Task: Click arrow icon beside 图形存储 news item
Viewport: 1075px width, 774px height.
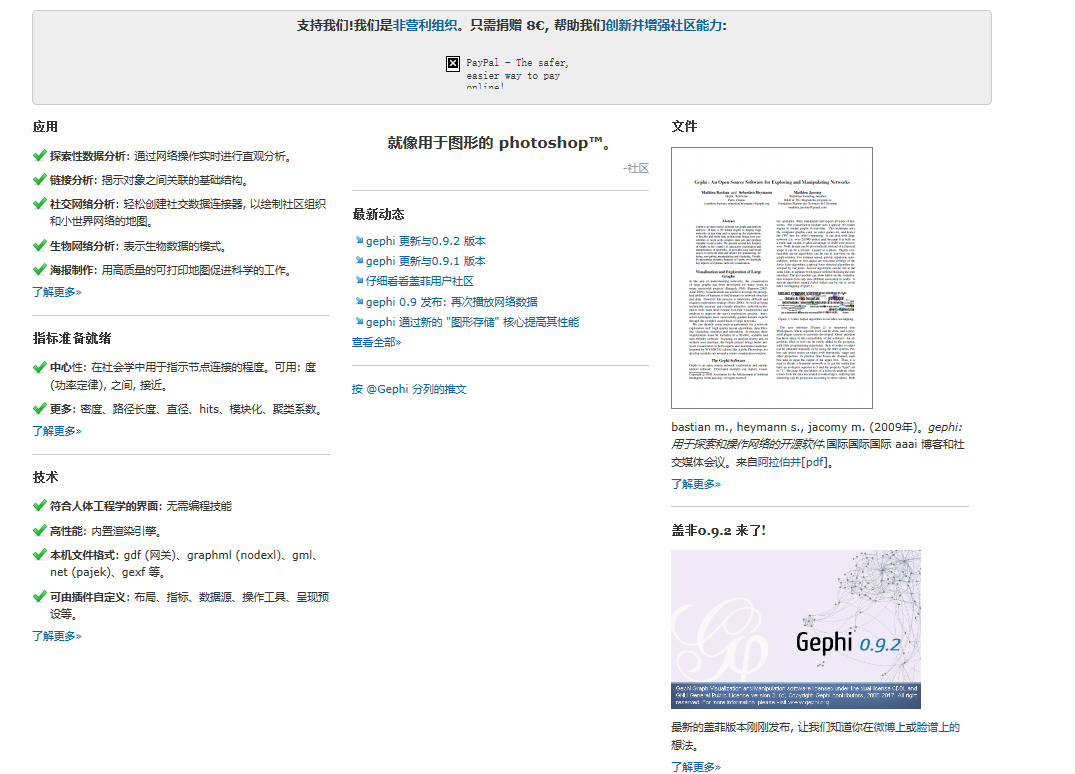Action: [359, 322]
